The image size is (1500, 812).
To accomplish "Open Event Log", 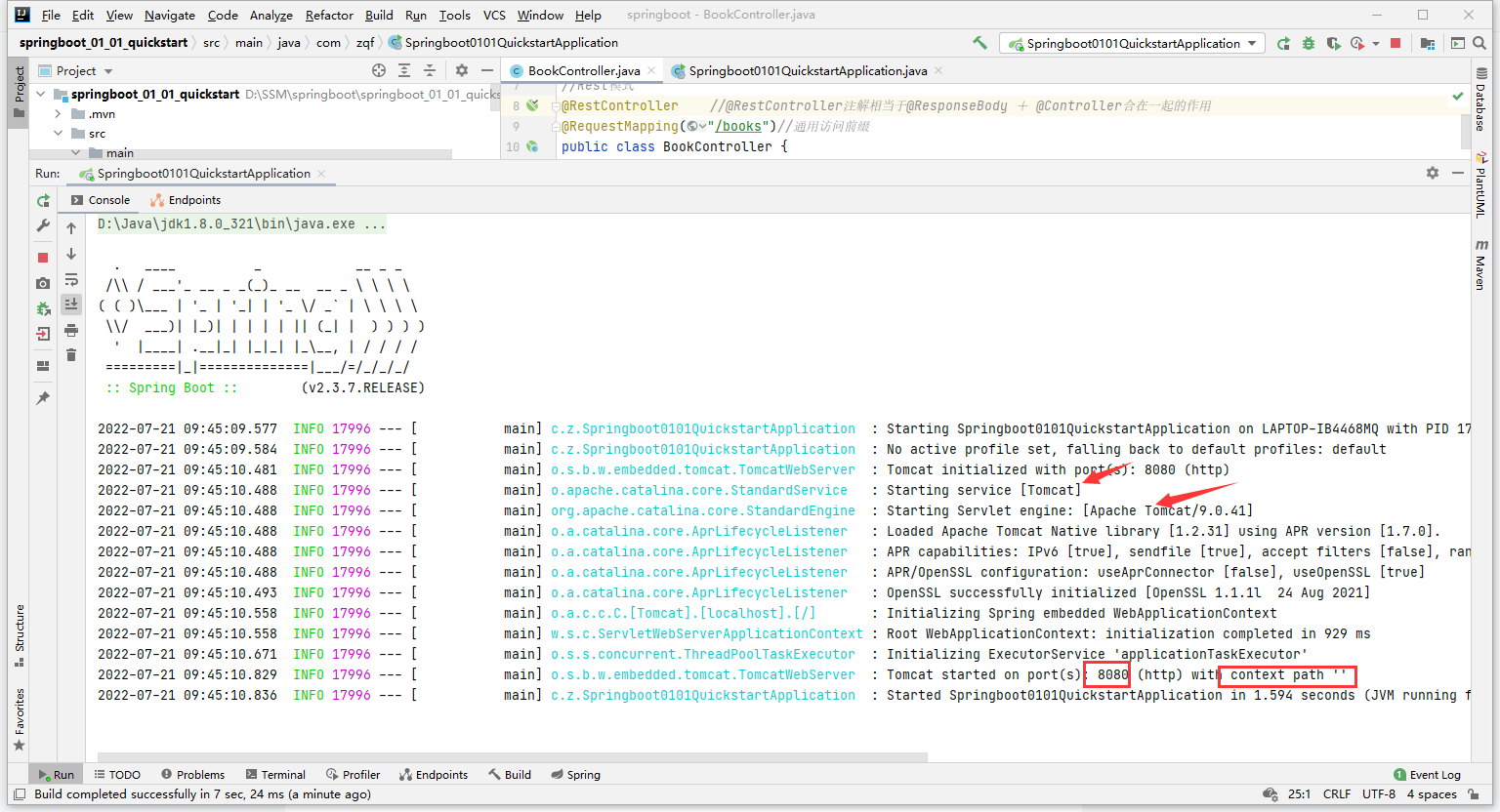I will pos(1427,775).
